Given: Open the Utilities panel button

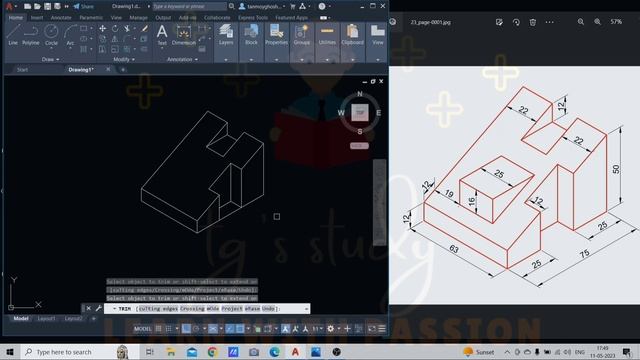Looking at the screenshot, I should [x=327, y=34].
